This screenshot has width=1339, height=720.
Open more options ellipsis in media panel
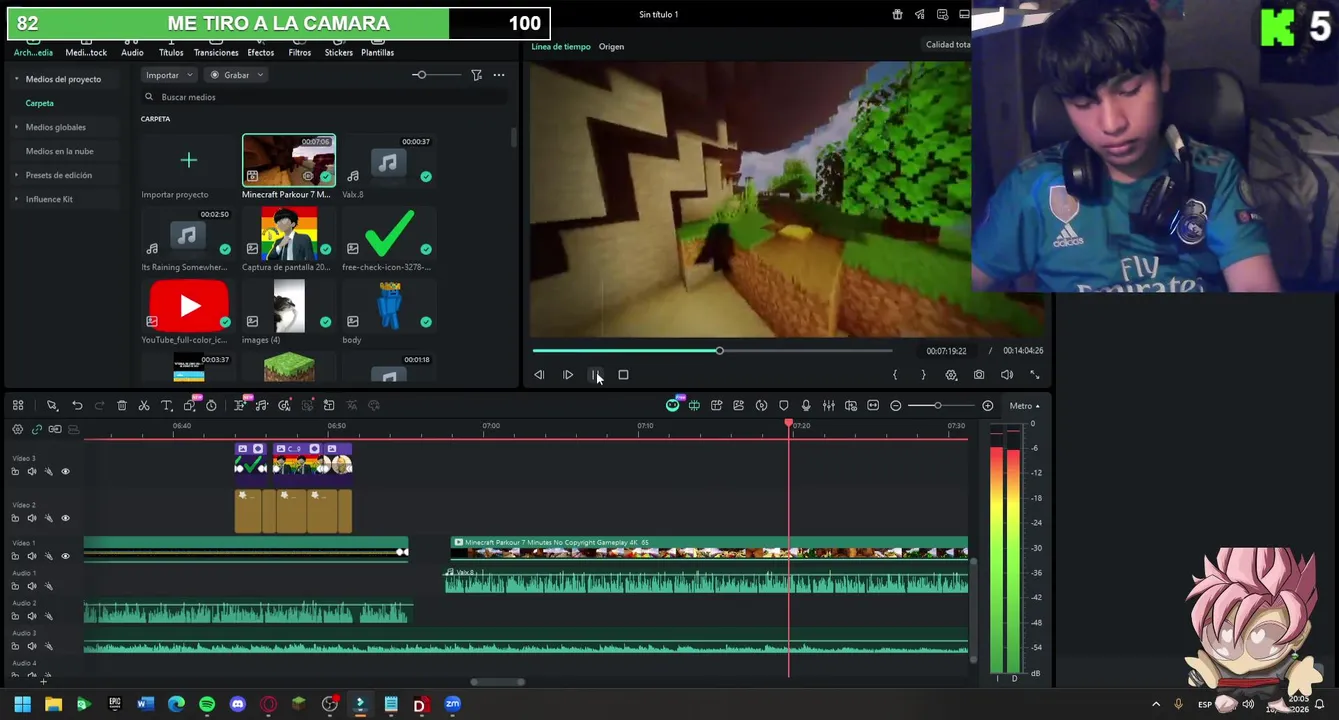pyautogui.click(x=499, y=75)
